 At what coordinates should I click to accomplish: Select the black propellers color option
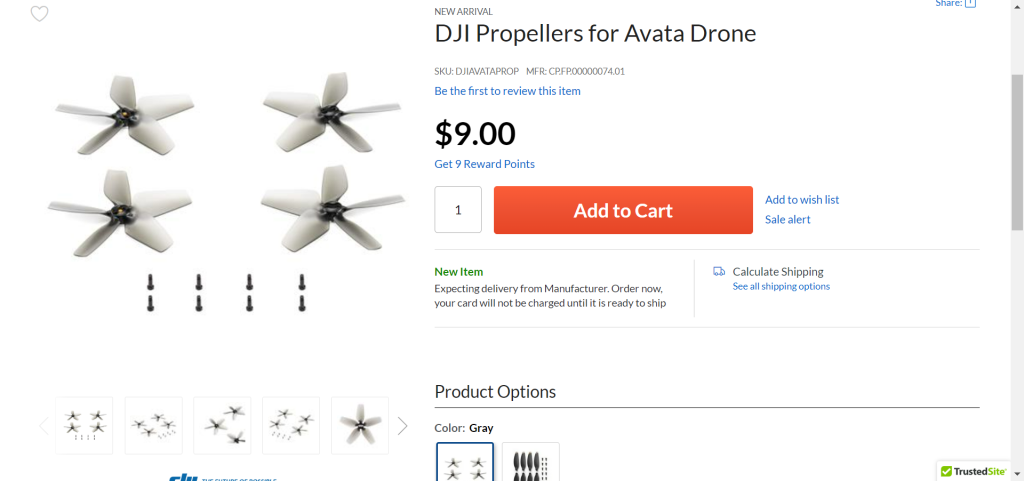(531, 462)
